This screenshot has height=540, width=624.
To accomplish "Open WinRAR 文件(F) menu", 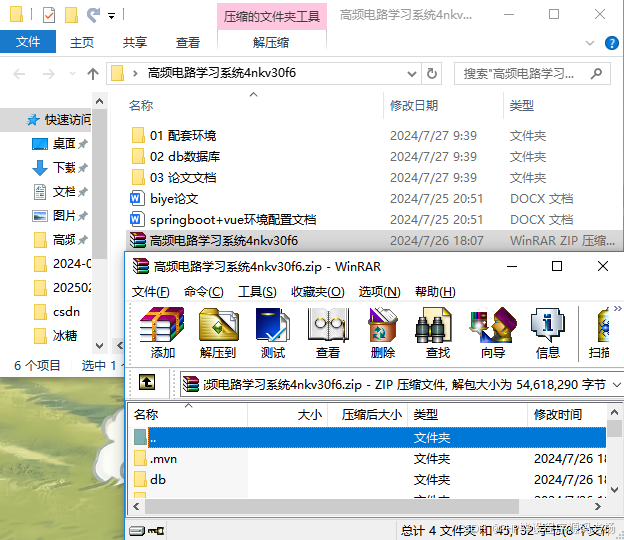I will tap(150, 292).
